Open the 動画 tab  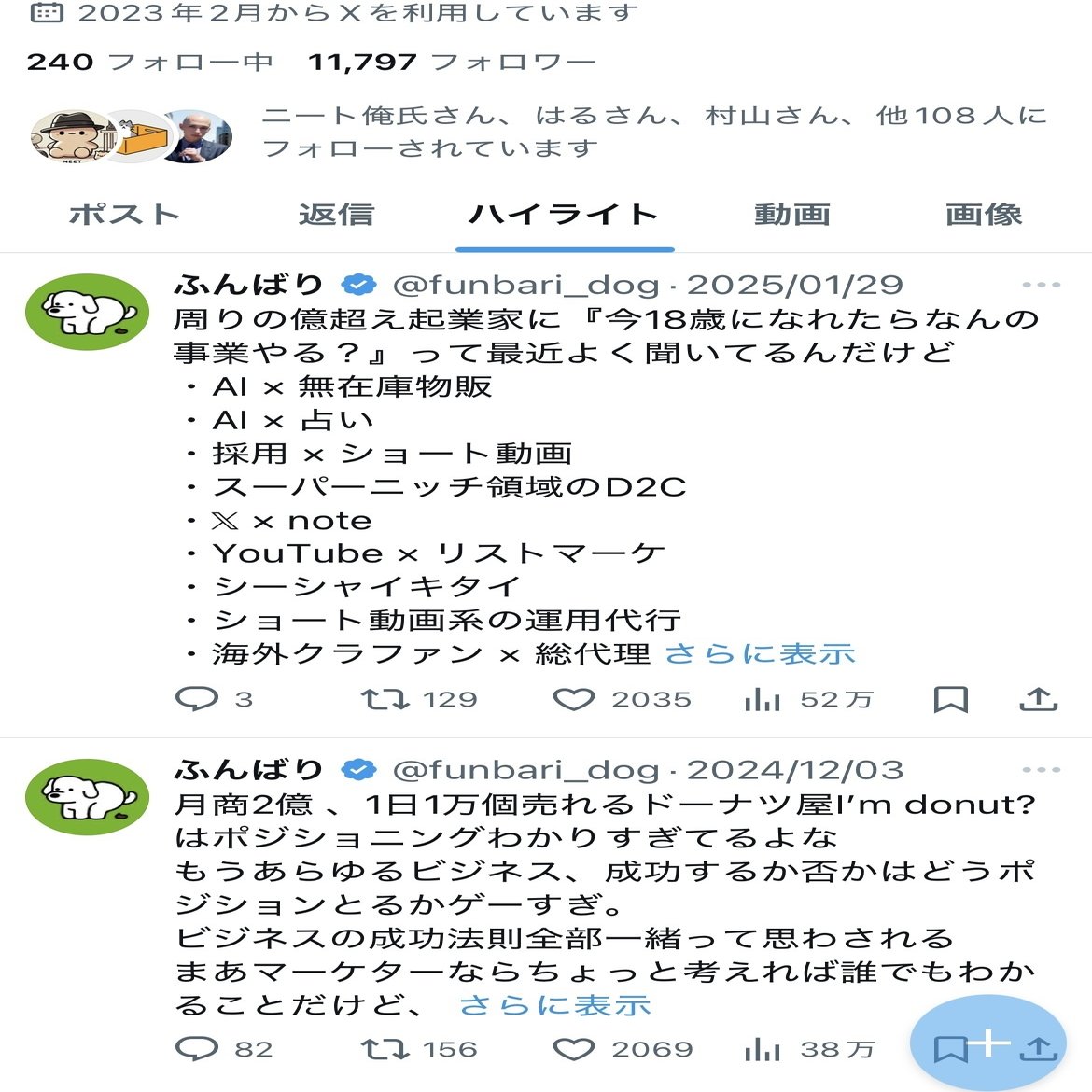792,214
